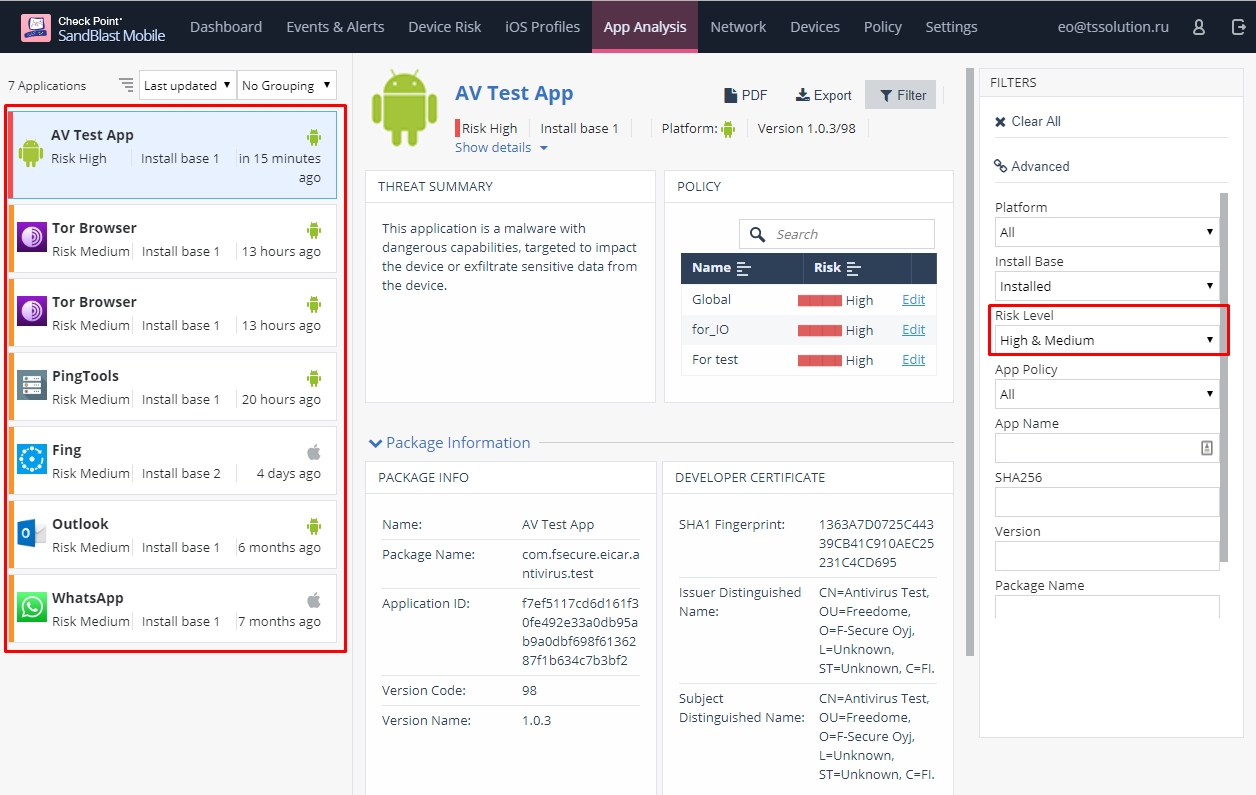Select AV Test App in the applications list
The height and width of the screenshot is (795, 1256).
[172, 155]
